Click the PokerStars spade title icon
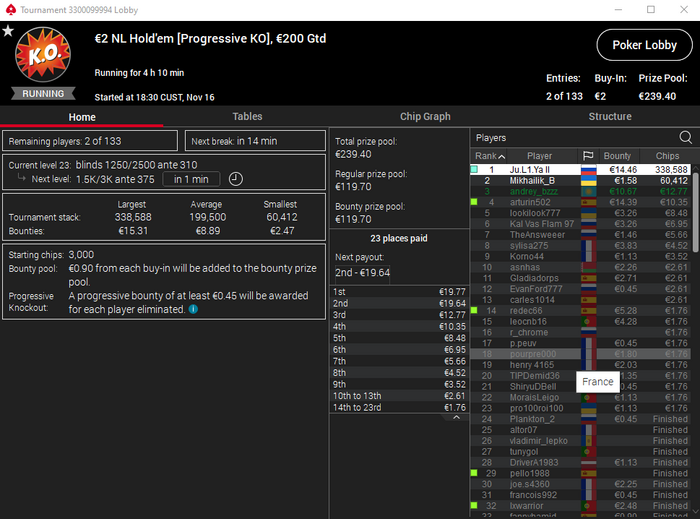 (x=10, y=9)
